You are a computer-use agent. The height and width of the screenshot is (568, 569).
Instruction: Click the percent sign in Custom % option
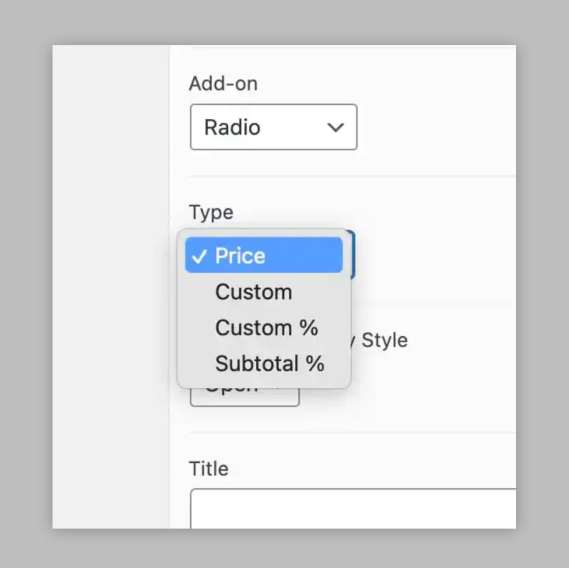tap(308, 328)
